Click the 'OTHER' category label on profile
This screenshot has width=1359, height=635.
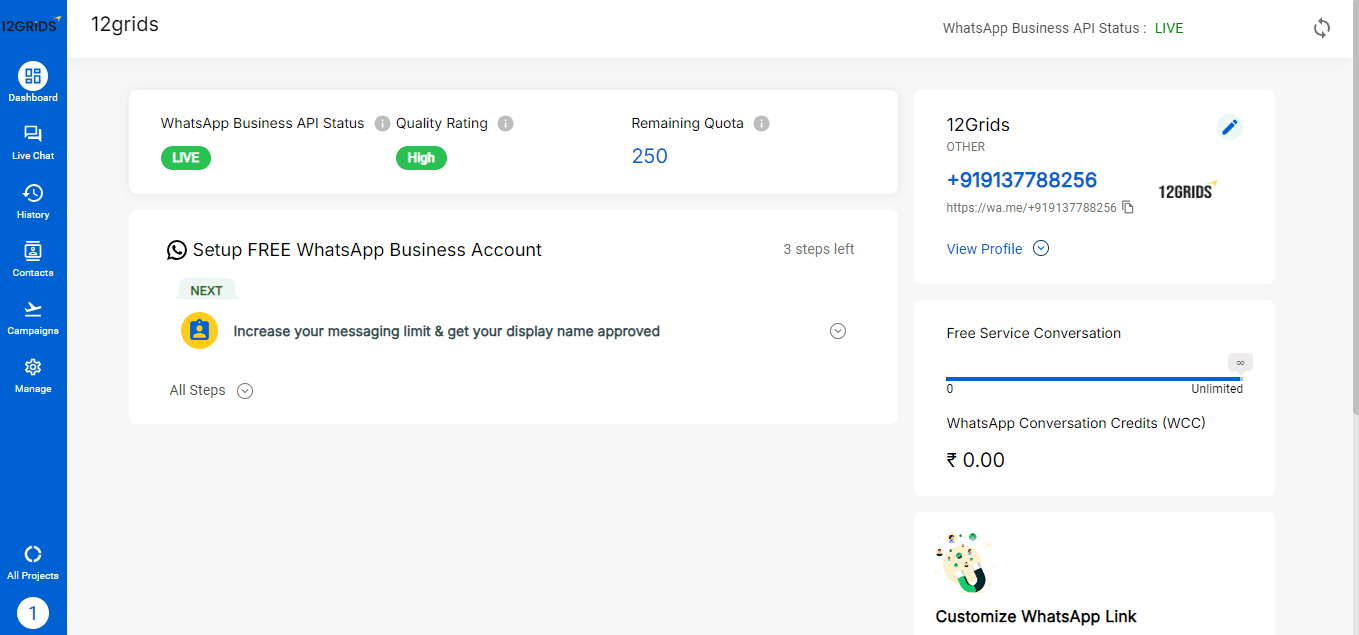click(966, 147)
